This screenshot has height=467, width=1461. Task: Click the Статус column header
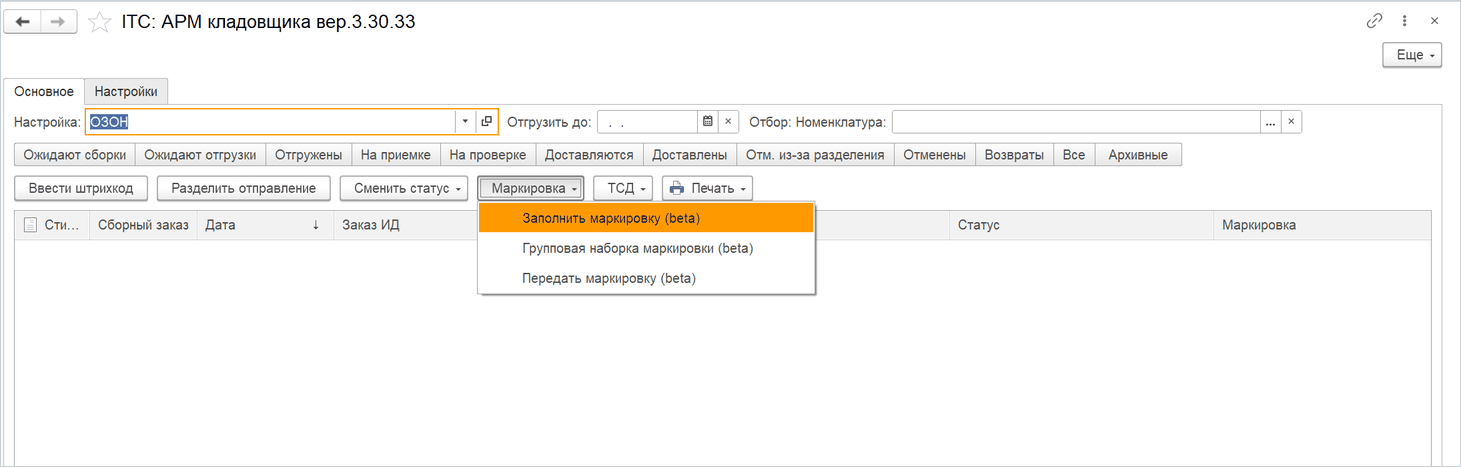click(1081, 225)
